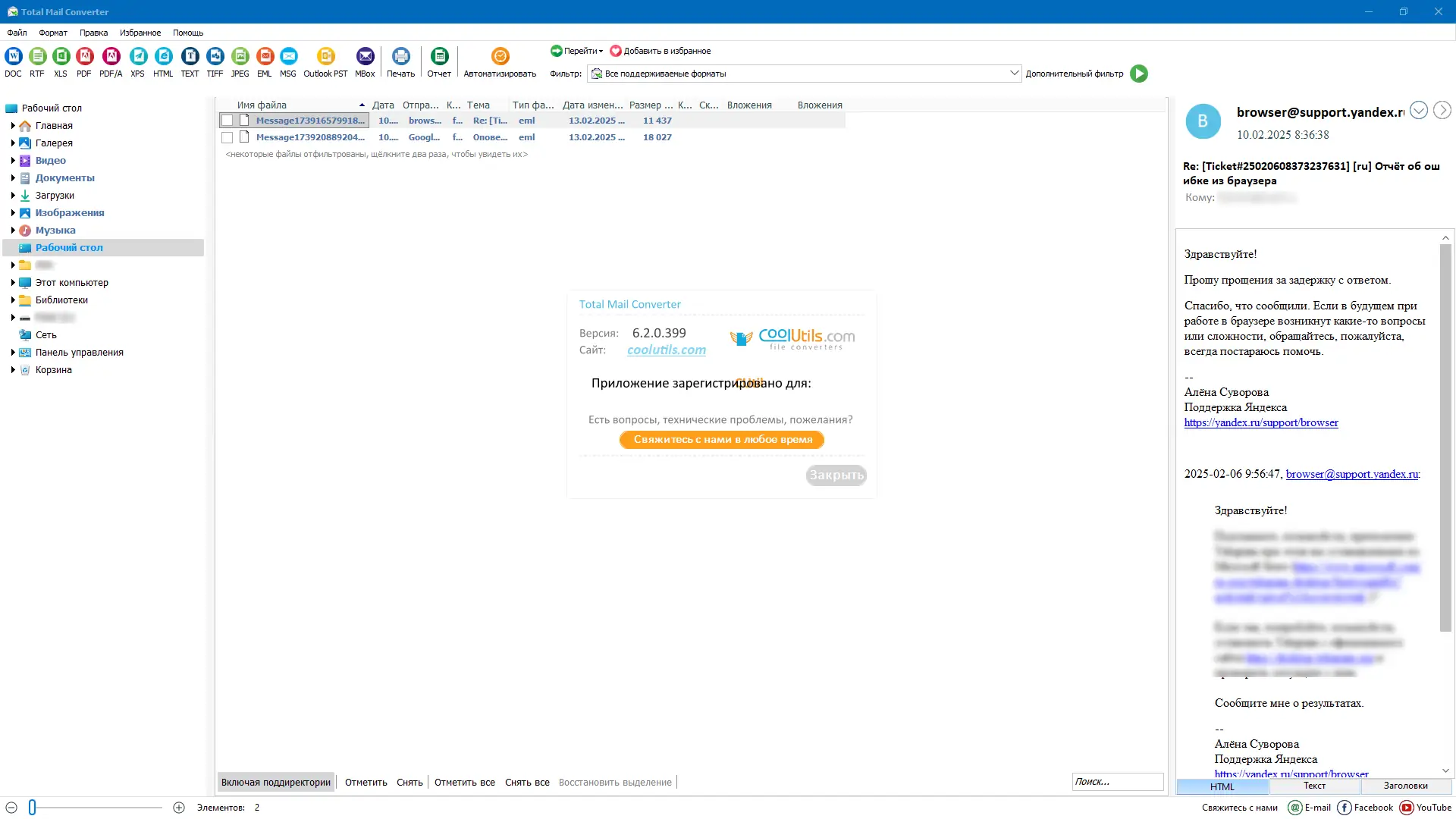
Task: Click the Печать printer icon
Action: pyautogui.click(x=400, y=56)
